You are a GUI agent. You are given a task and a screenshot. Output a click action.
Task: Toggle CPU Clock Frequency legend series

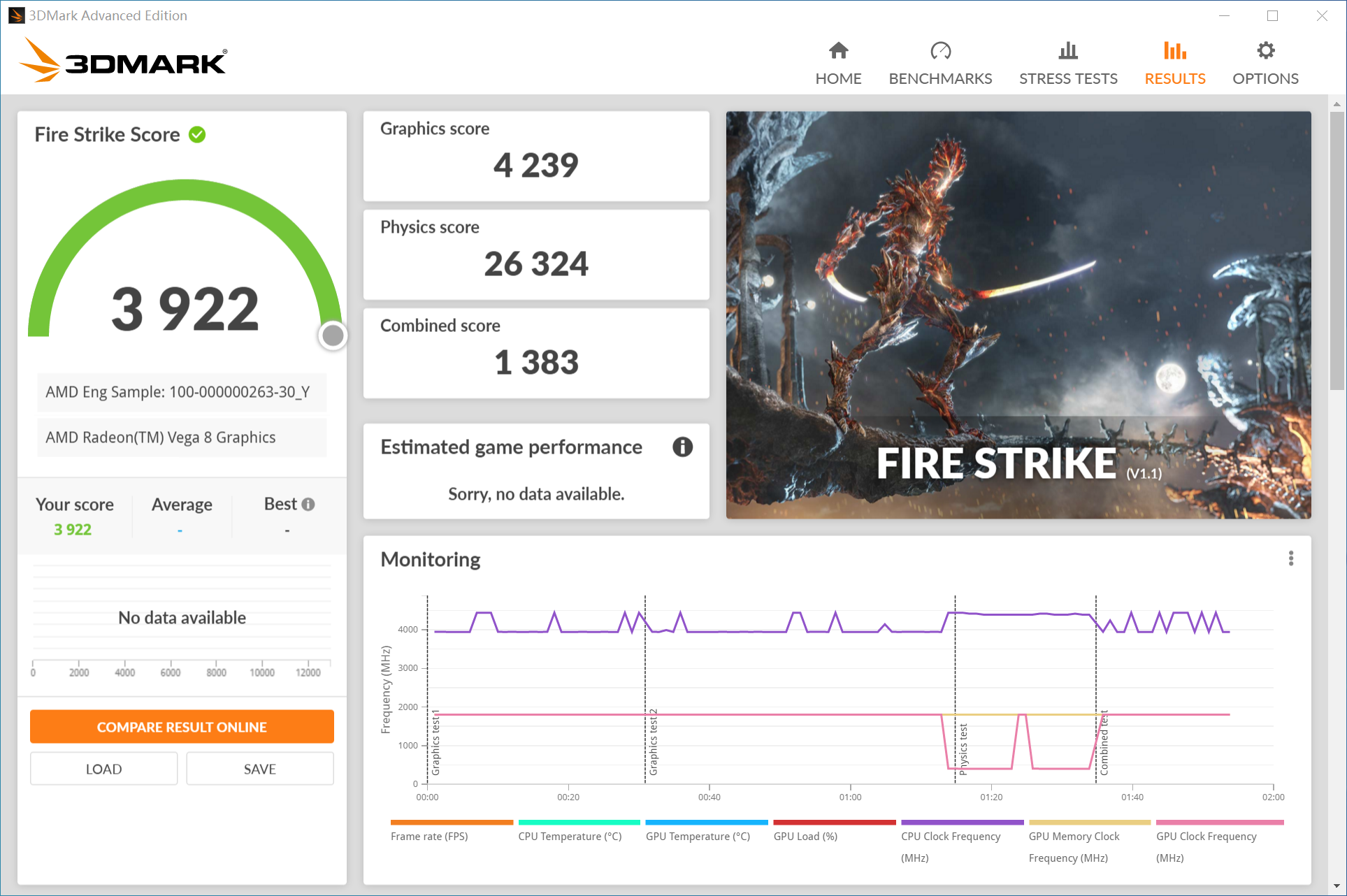click(x=962, y=842)
